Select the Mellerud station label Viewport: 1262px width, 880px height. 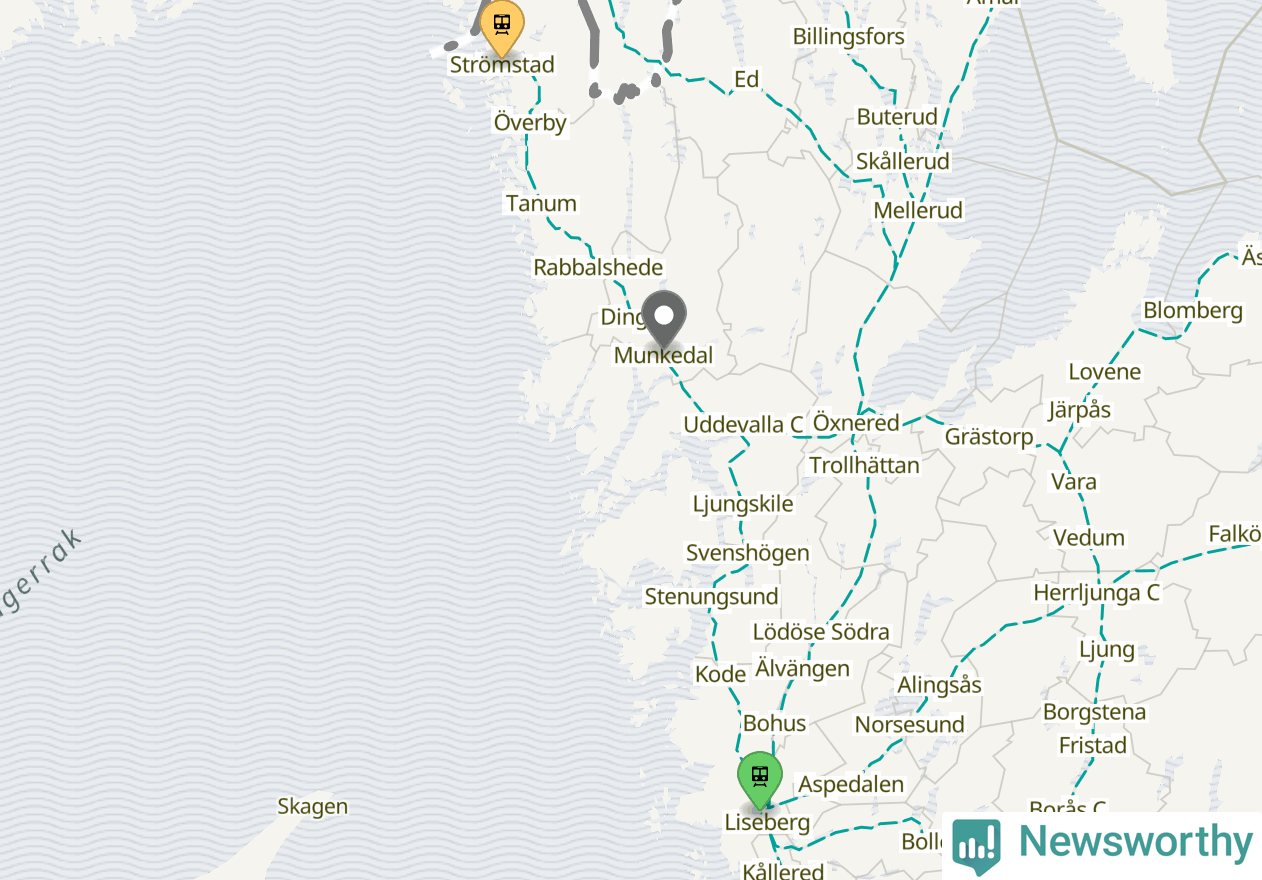point(918,211)
